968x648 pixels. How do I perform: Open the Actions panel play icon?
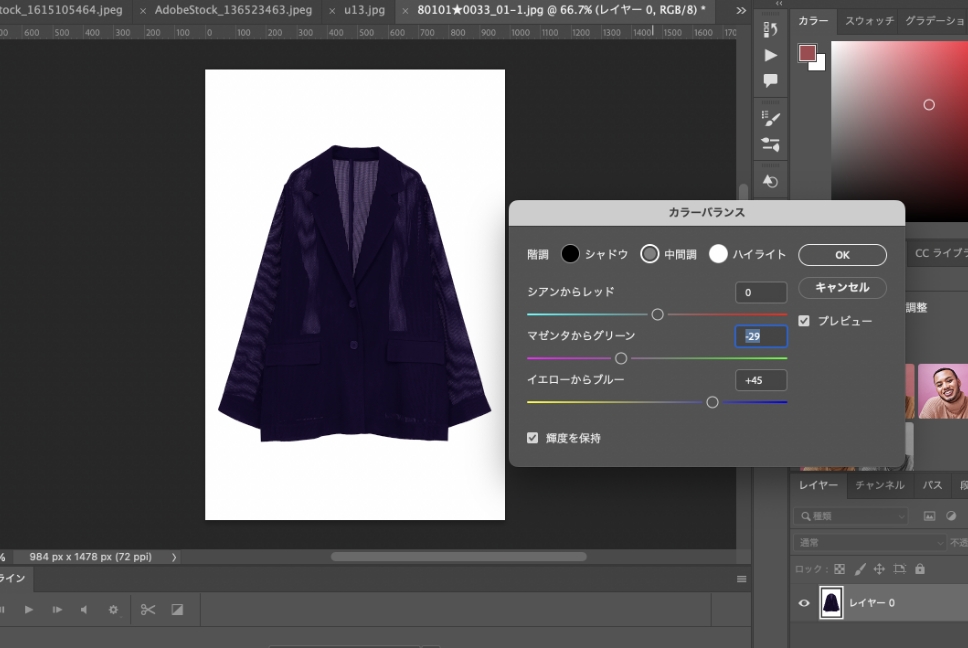pyautogui.click(x=770, y=55)
